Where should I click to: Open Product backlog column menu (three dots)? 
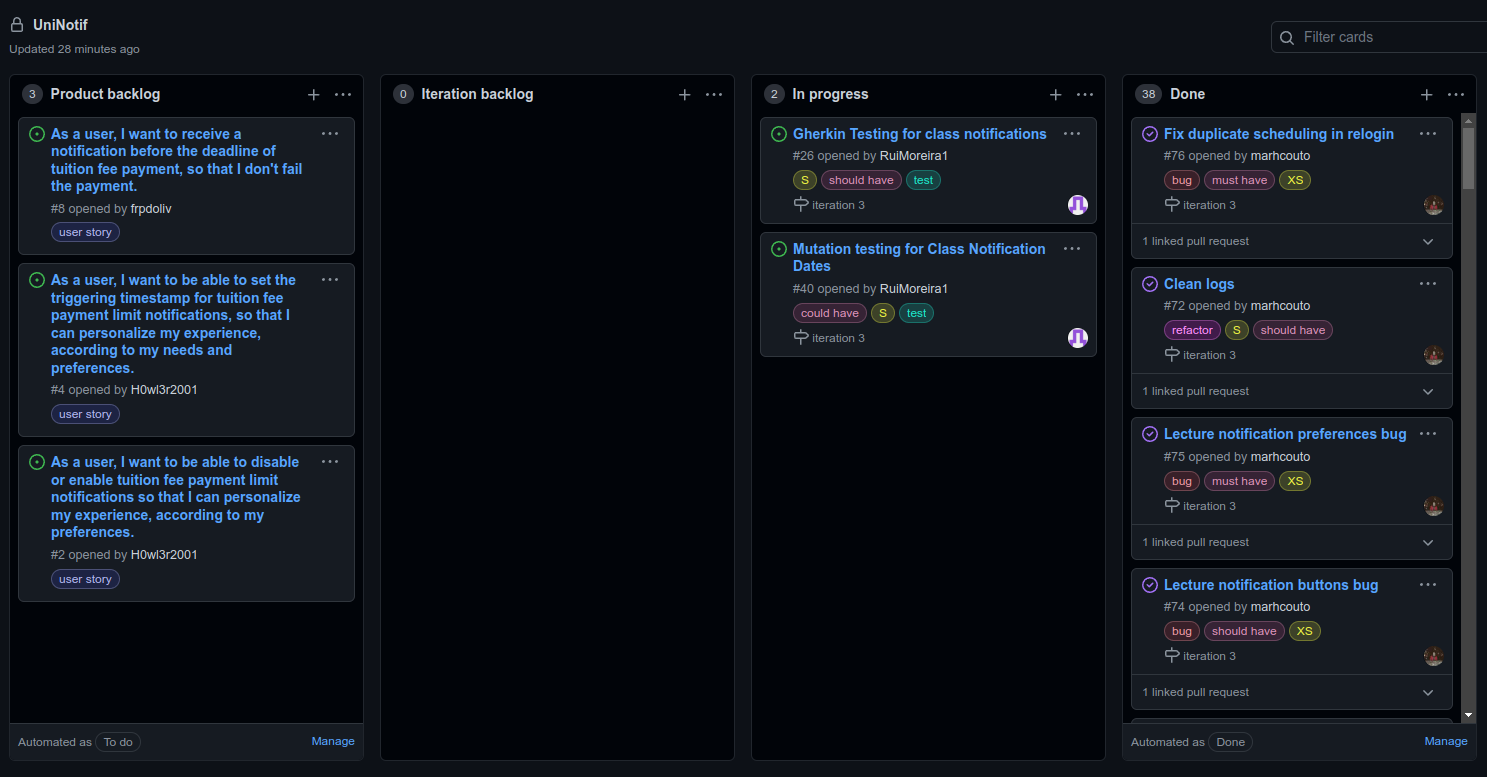click(x=343, y=94)
